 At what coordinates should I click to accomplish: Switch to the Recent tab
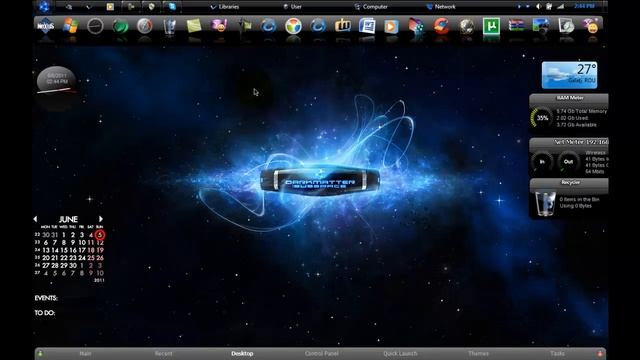[163, 353]
